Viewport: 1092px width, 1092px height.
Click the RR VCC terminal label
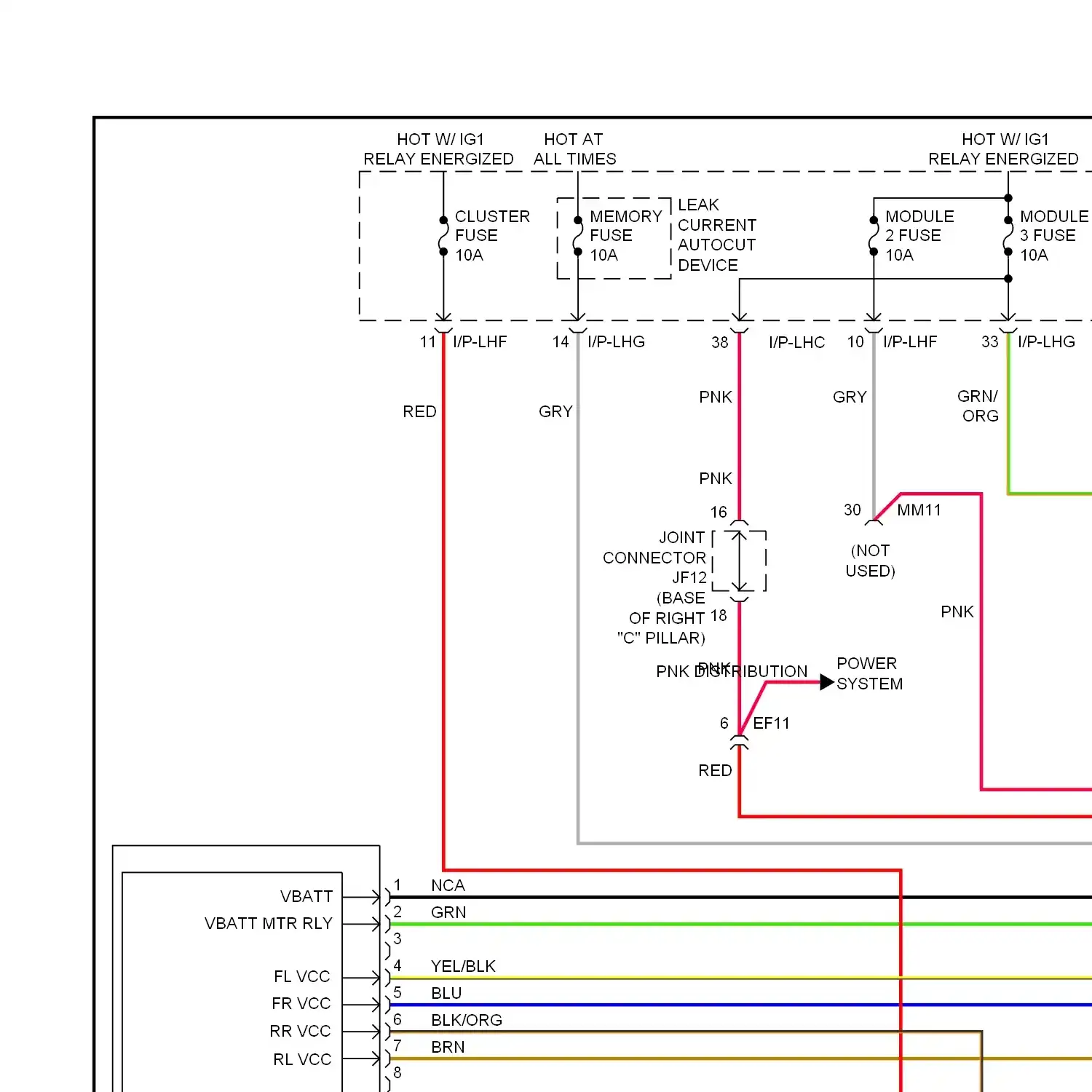[x=300, y=1032]
